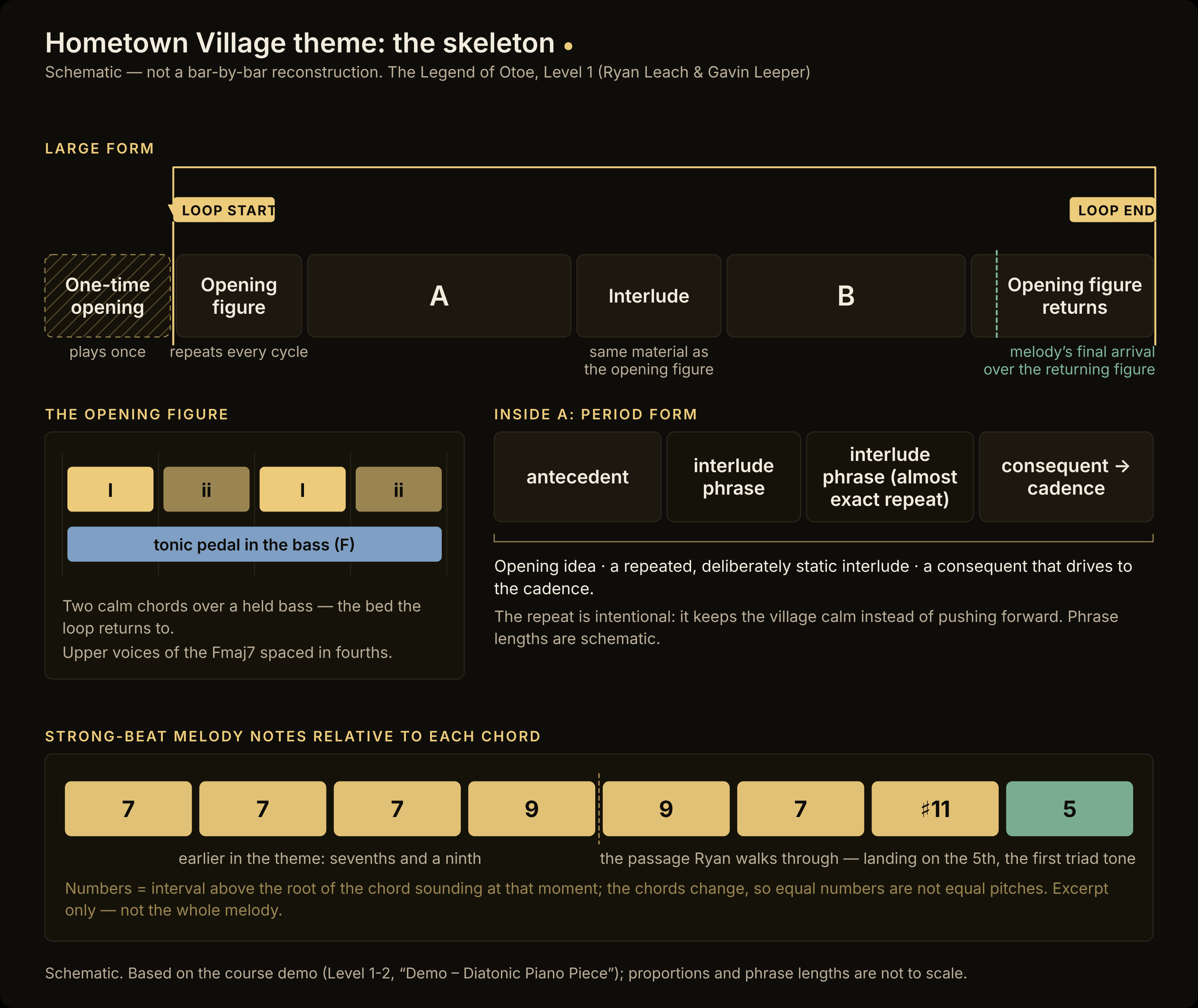The height and width of the screenshot is (1008, 1198).
Task: Select the consequent → cadence box
Action: (x=1066, y=477)
